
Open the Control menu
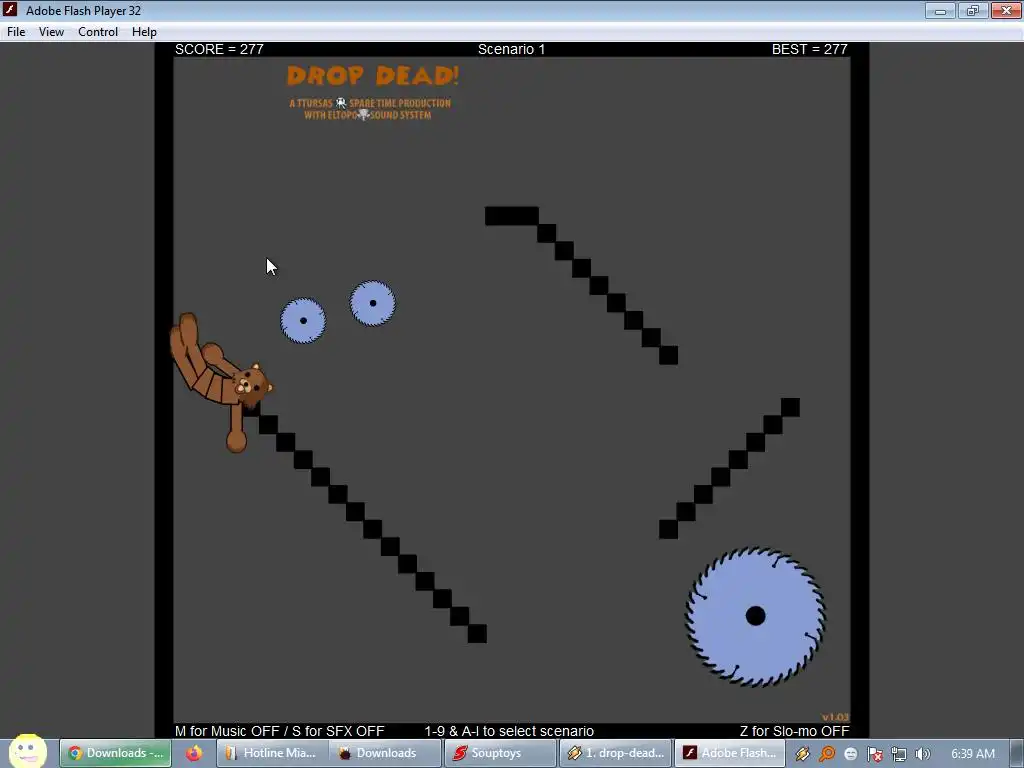tap(98, 32)
